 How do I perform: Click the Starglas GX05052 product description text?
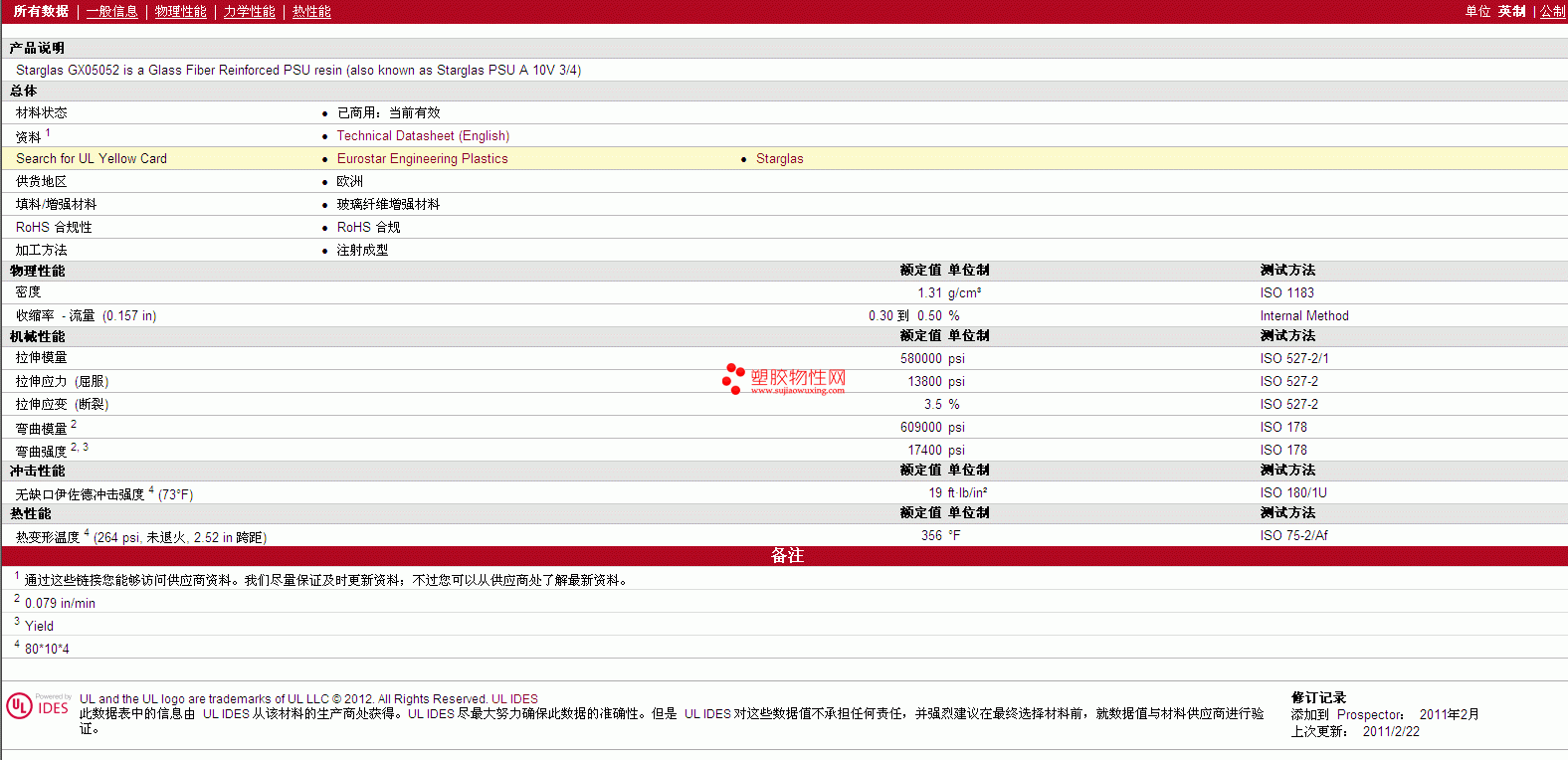click(298, 71)
